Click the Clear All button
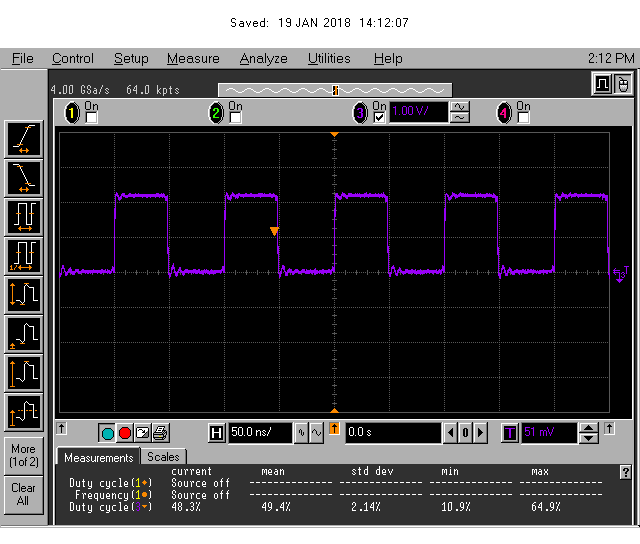Screen dimensions: 640x544 point(24,495)
